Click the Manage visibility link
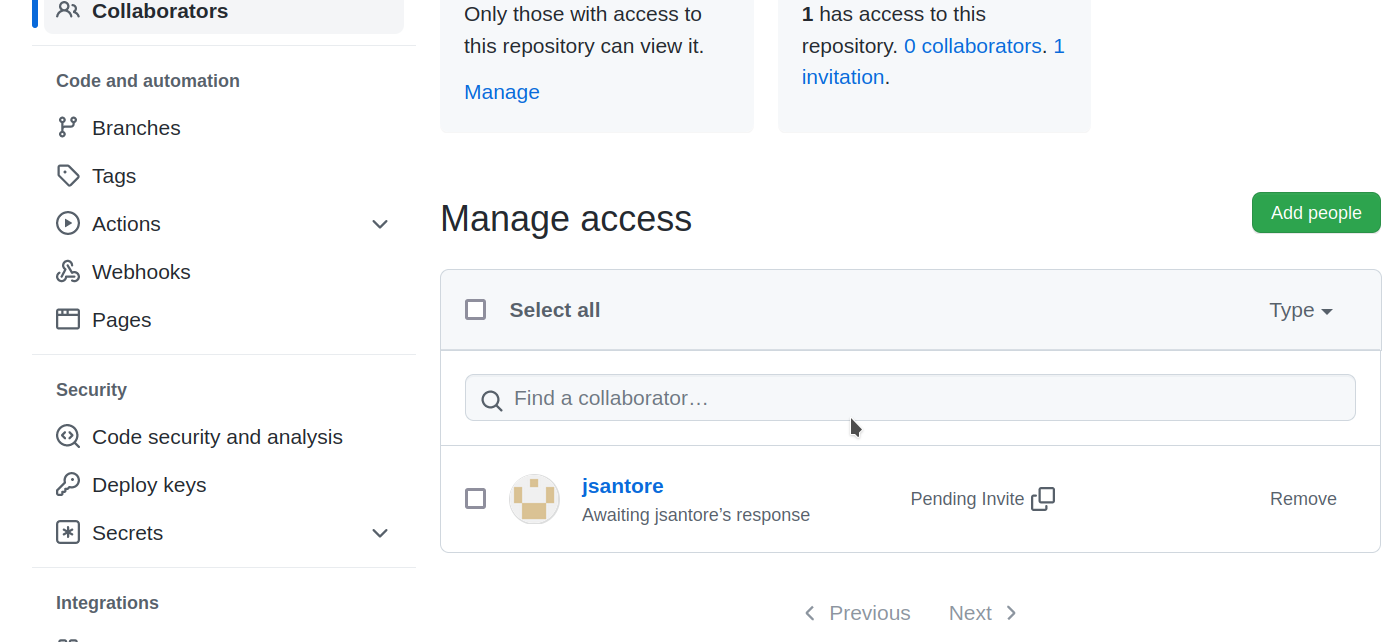 point(502,92)
